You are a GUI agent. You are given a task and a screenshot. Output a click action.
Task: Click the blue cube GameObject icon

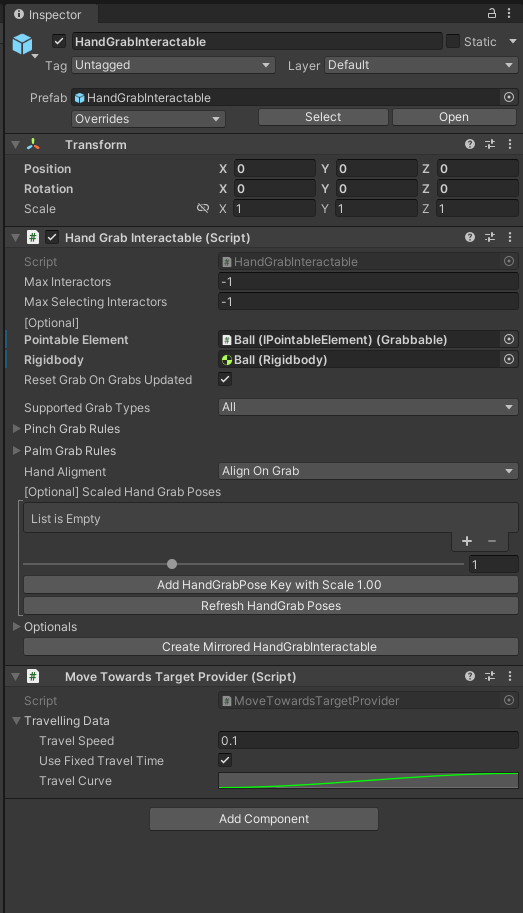22,44
